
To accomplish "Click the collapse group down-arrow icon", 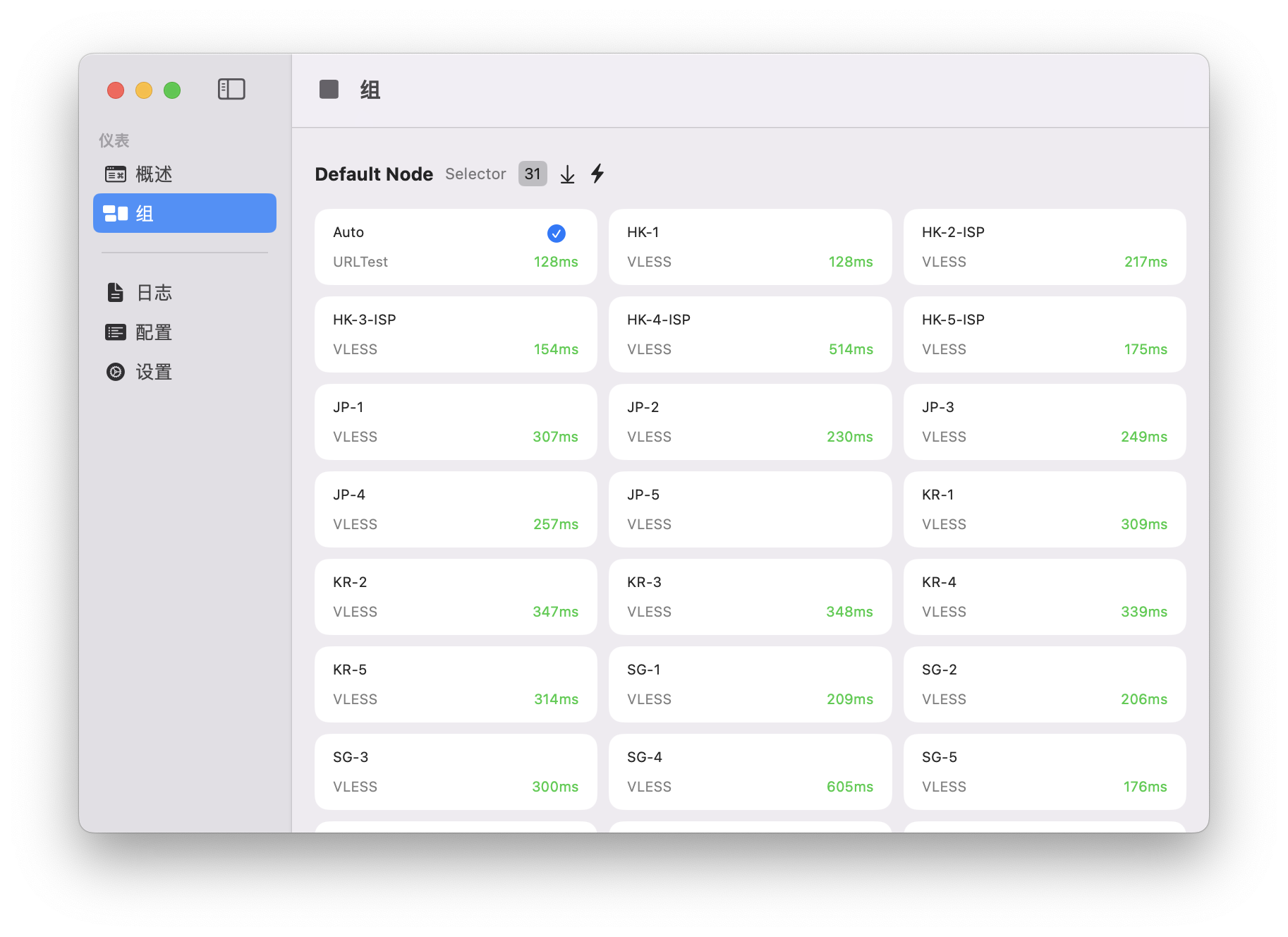I will click(567, 174).
